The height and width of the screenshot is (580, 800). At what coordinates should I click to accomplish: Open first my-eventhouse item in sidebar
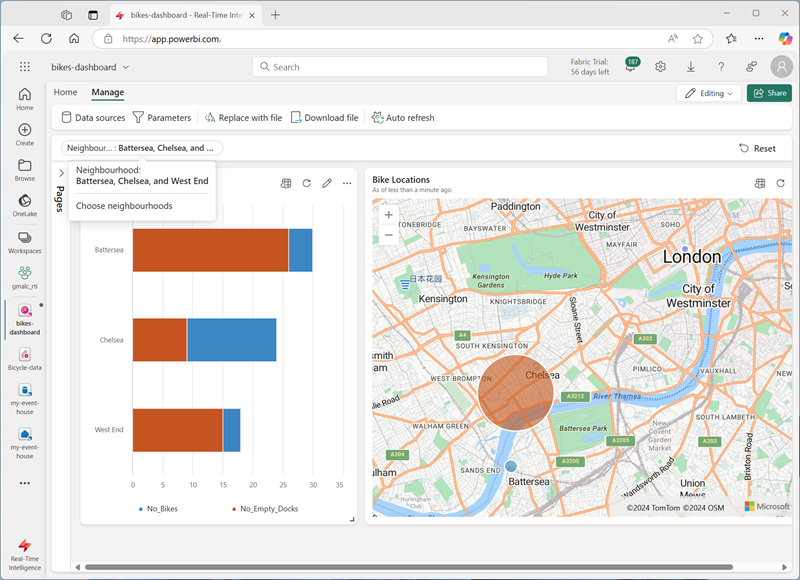(24, 399)
